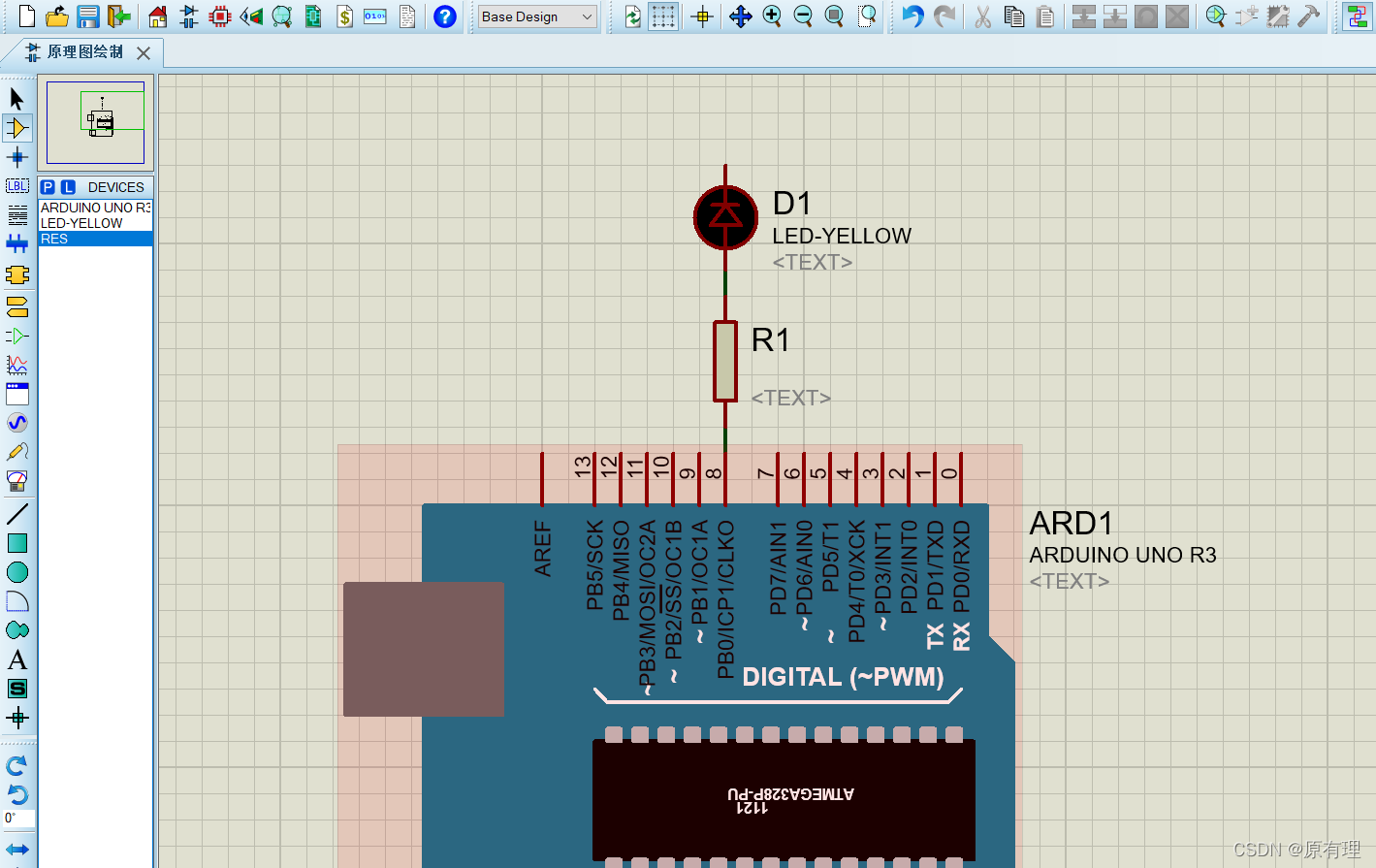Rotate clockwise arrow icon
Screen dimensions: 1376x868
coord(17,766)
